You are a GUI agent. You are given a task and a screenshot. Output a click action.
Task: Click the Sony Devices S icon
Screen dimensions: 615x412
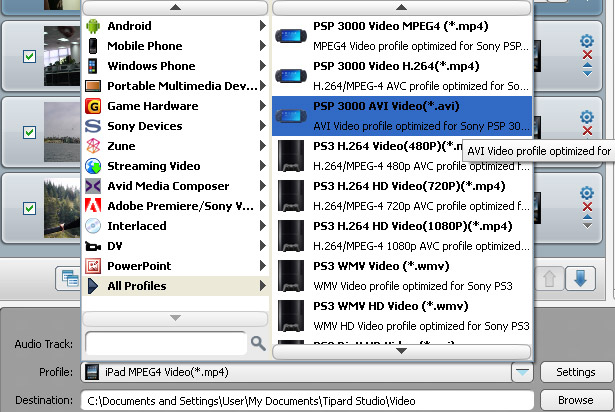[x=93, y=126]
